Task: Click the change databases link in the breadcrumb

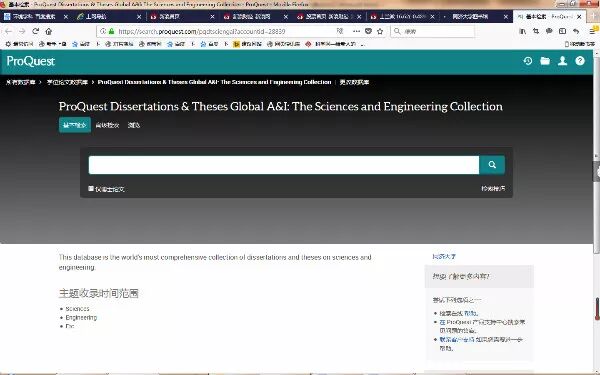Action: point(354,82)
